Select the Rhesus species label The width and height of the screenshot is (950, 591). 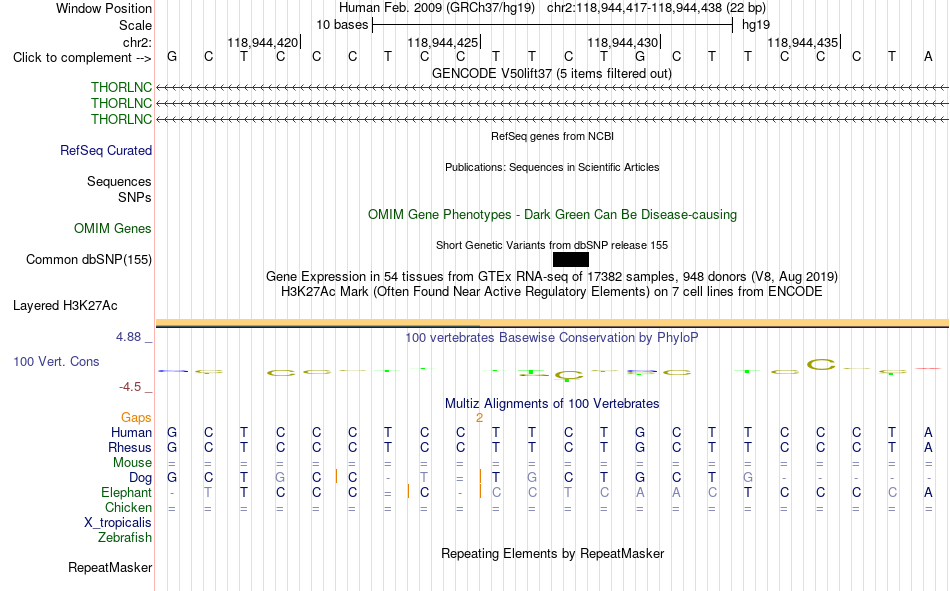coord(130,447)
